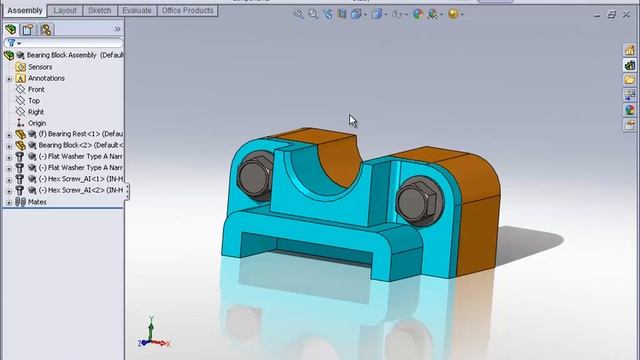Expand the Mates folder node
Image resolution: width=640 pixels, height=360 pixels.
point(9,202)
